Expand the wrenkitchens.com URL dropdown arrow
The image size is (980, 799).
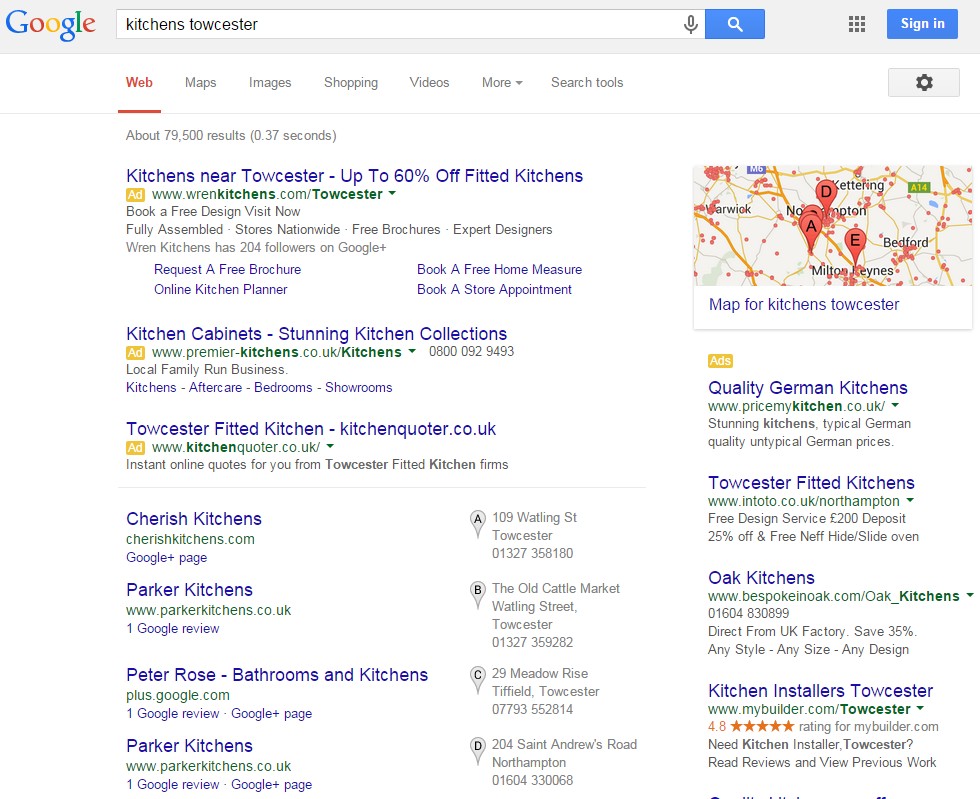pyautogui.click(x=392, y=193)
